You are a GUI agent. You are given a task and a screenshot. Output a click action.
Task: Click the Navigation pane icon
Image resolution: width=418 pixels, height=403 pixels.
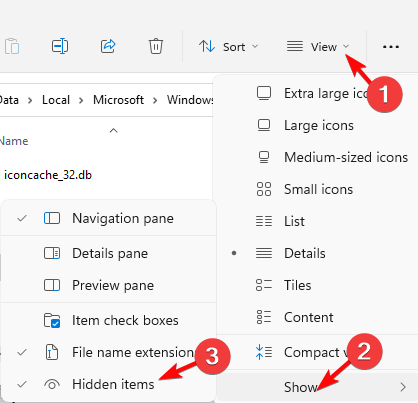(x=52, y=218)
